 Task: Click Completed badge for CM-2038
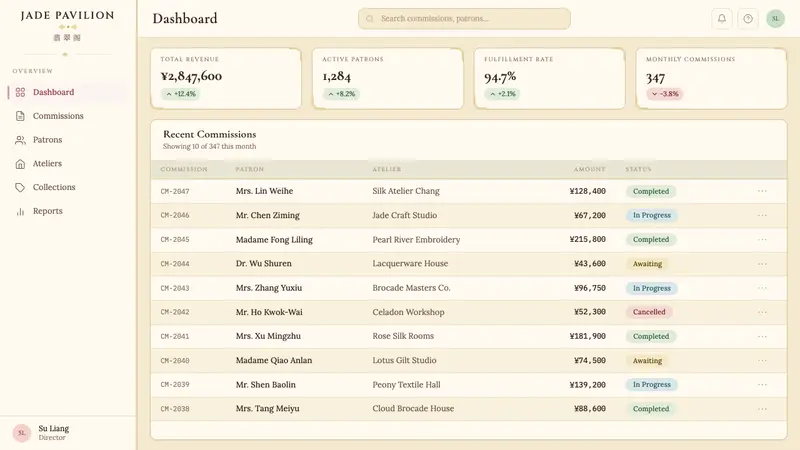(x=651, y=409)
